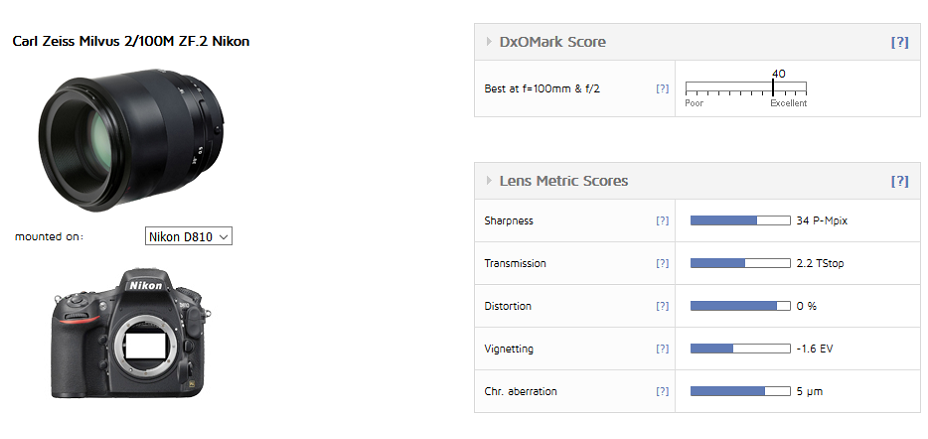Click the Vignetting score bar
The width and height of the screenshot is (928, 439).
[x=739, y=349]
